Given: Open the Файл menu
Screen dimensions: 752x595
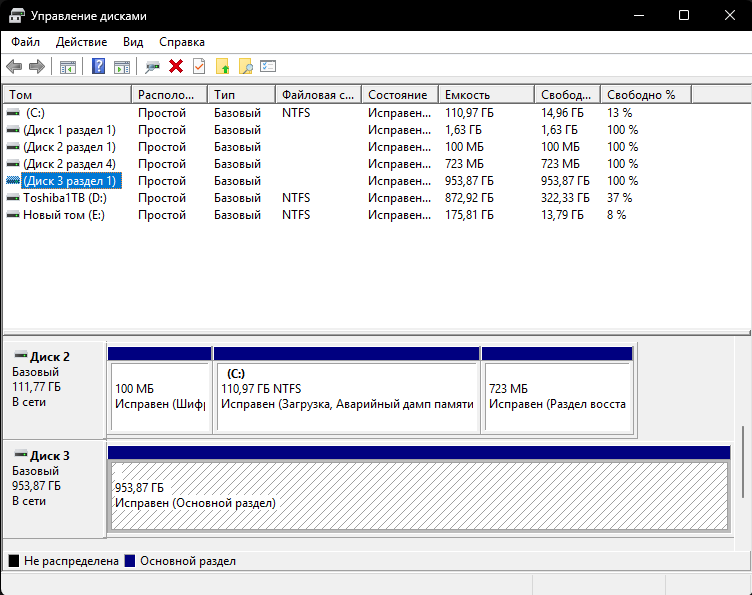Looking at the screenshot, I should (x=26, y=42).
